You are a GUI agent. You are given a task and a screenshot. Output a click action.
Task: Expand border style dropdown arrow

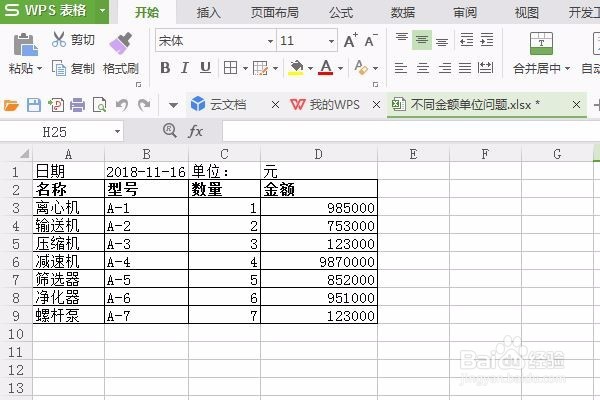click(x=245, y=69)
